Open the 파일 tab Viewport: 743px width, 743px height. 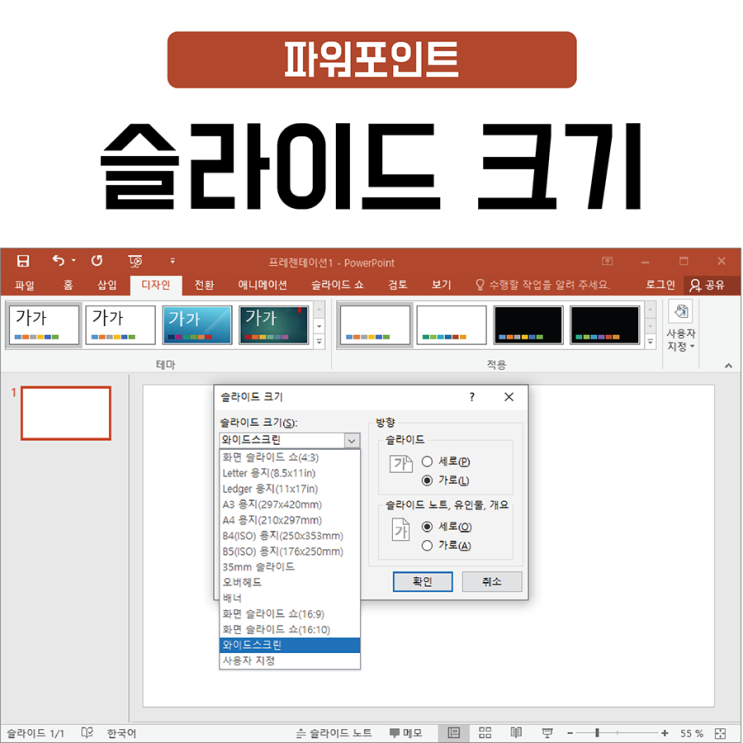[24, 285]
